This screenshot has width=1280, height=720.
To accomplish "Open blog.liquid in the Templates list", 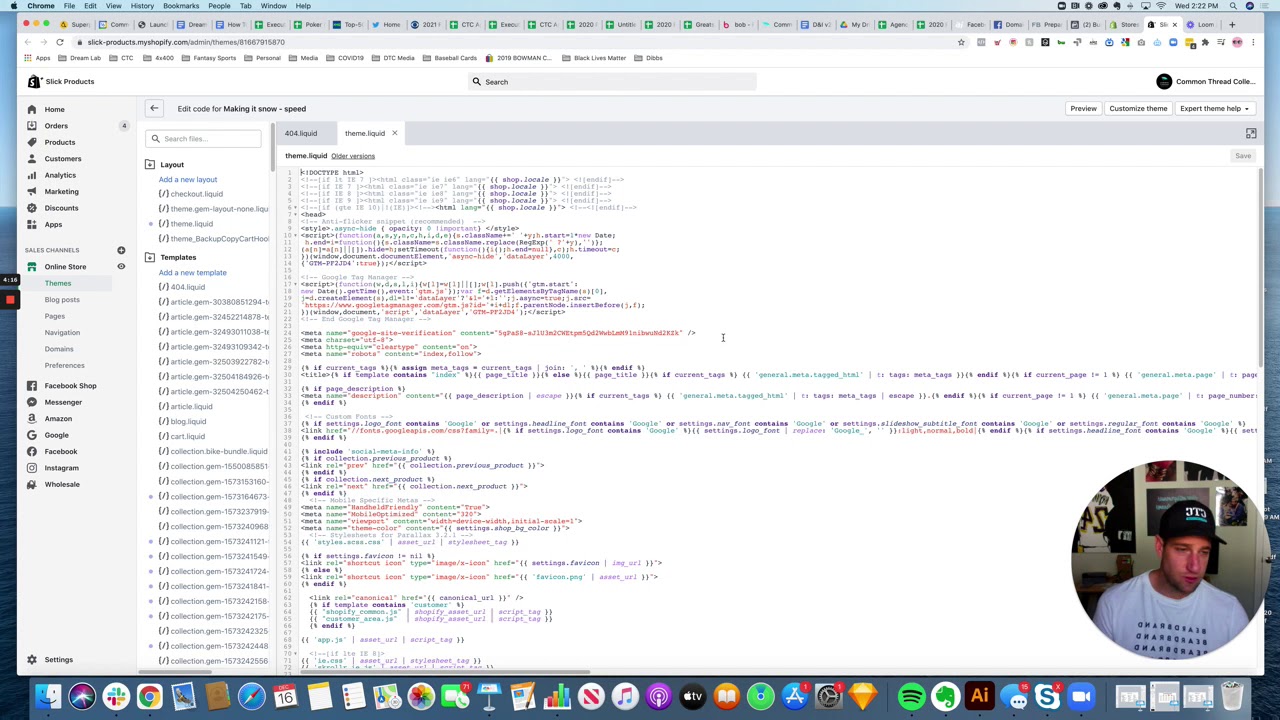I will point(188,422).
